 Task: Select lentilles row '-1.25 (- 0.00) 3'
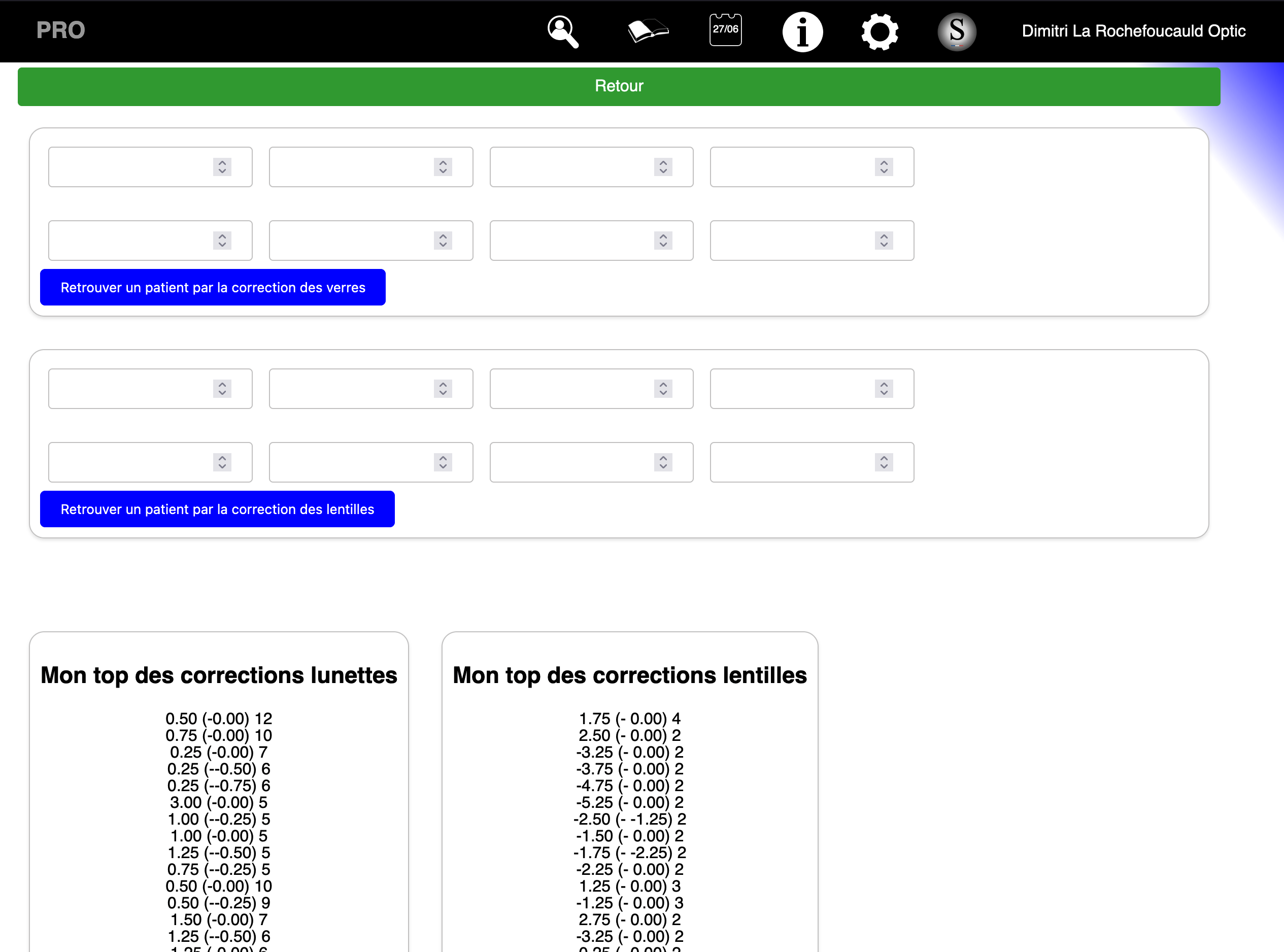coord(630,903)
